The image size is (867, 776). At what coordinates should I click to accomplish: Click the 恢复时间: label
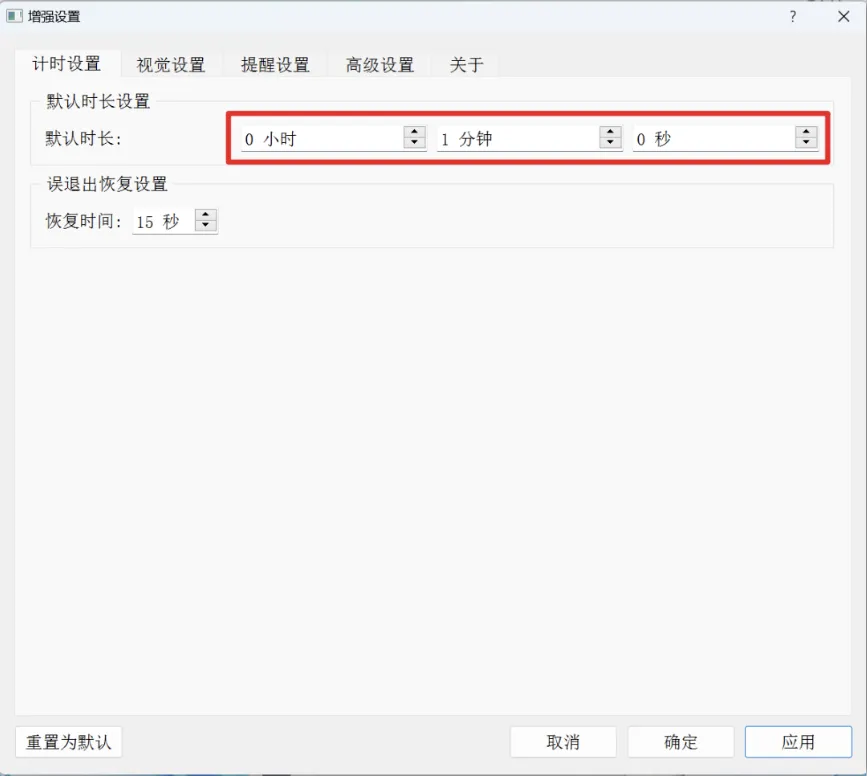click(x=83, y=221)
